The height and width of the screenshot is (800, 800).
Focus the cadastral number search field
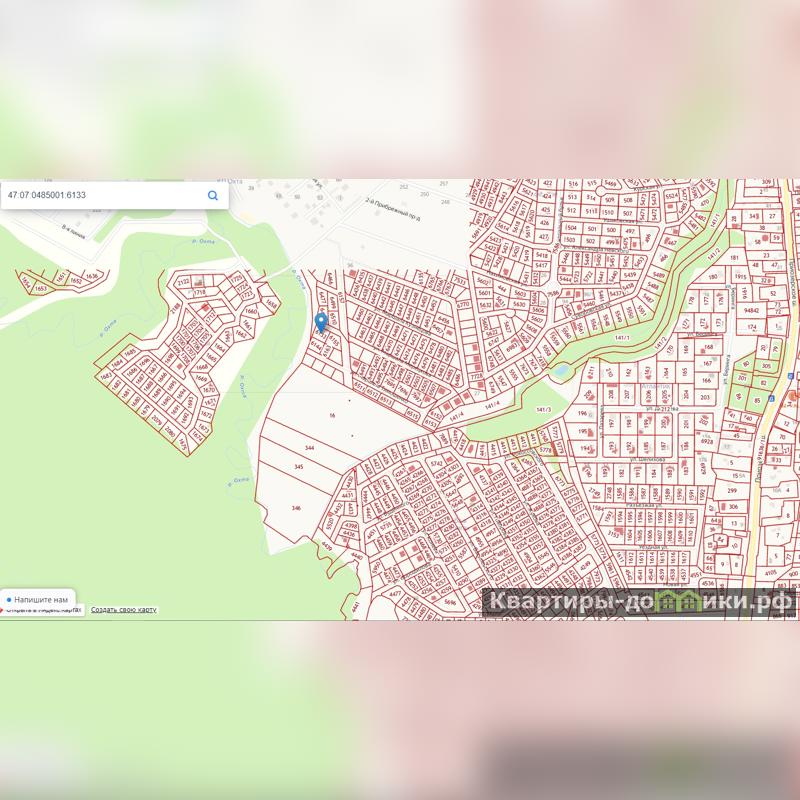[x=104, y=195]
